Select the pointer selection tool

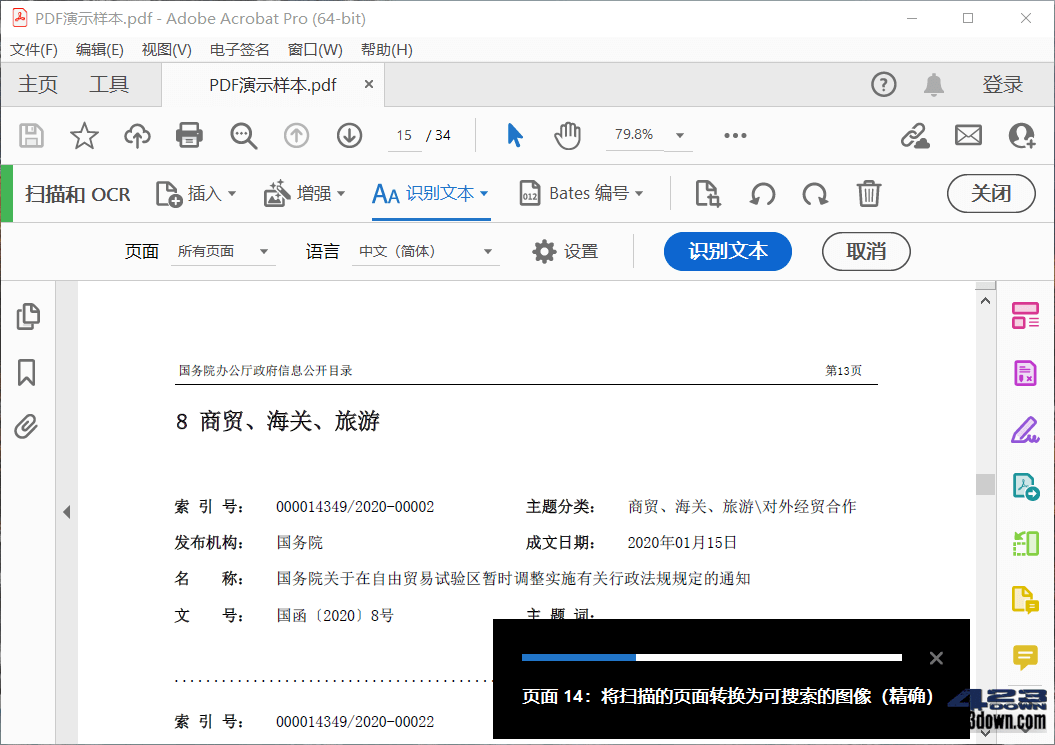pyautogui.click(x=513, y=135)
